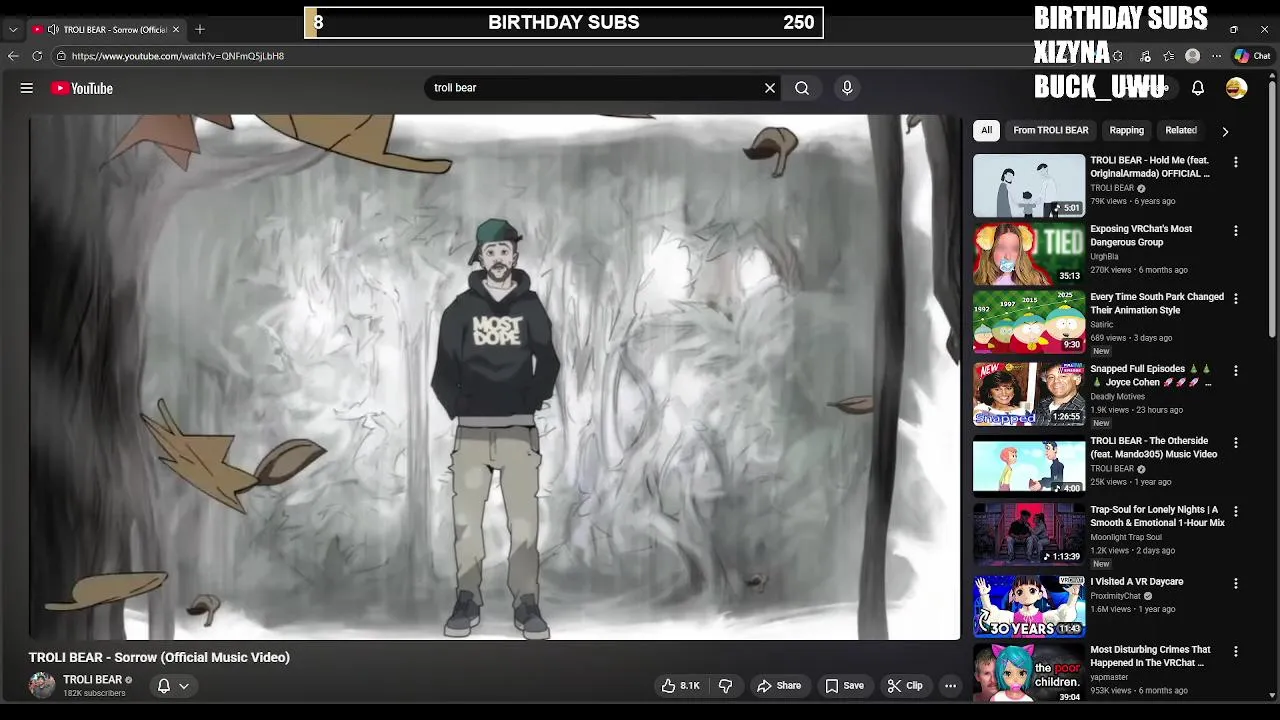Open YouTube notifications bell in header
The width and height of the screenshot is (1280, 720).
click(x=1198, y=88)
